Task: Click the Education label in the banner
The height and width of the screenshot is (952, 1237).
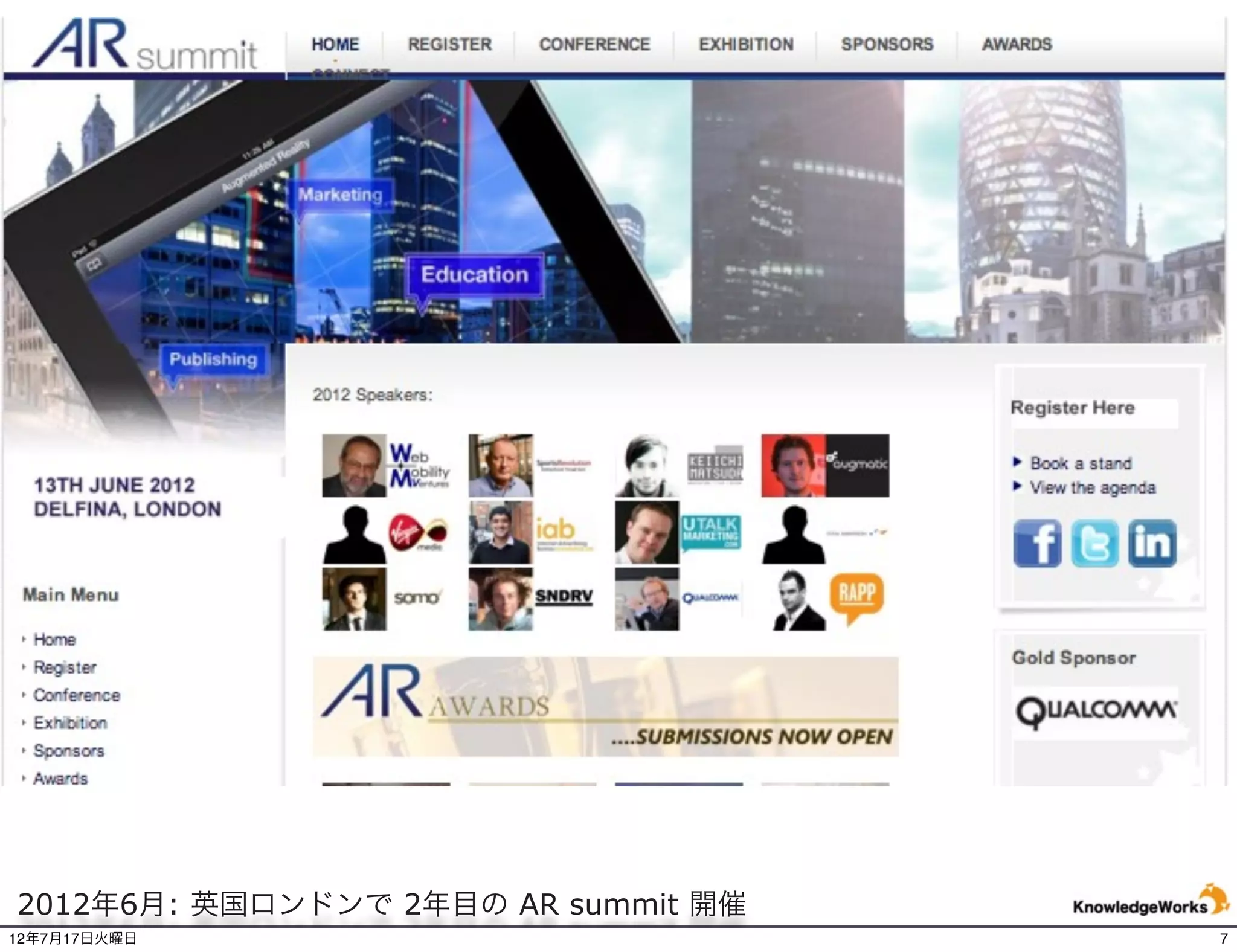Action: [x=474, y=275]
